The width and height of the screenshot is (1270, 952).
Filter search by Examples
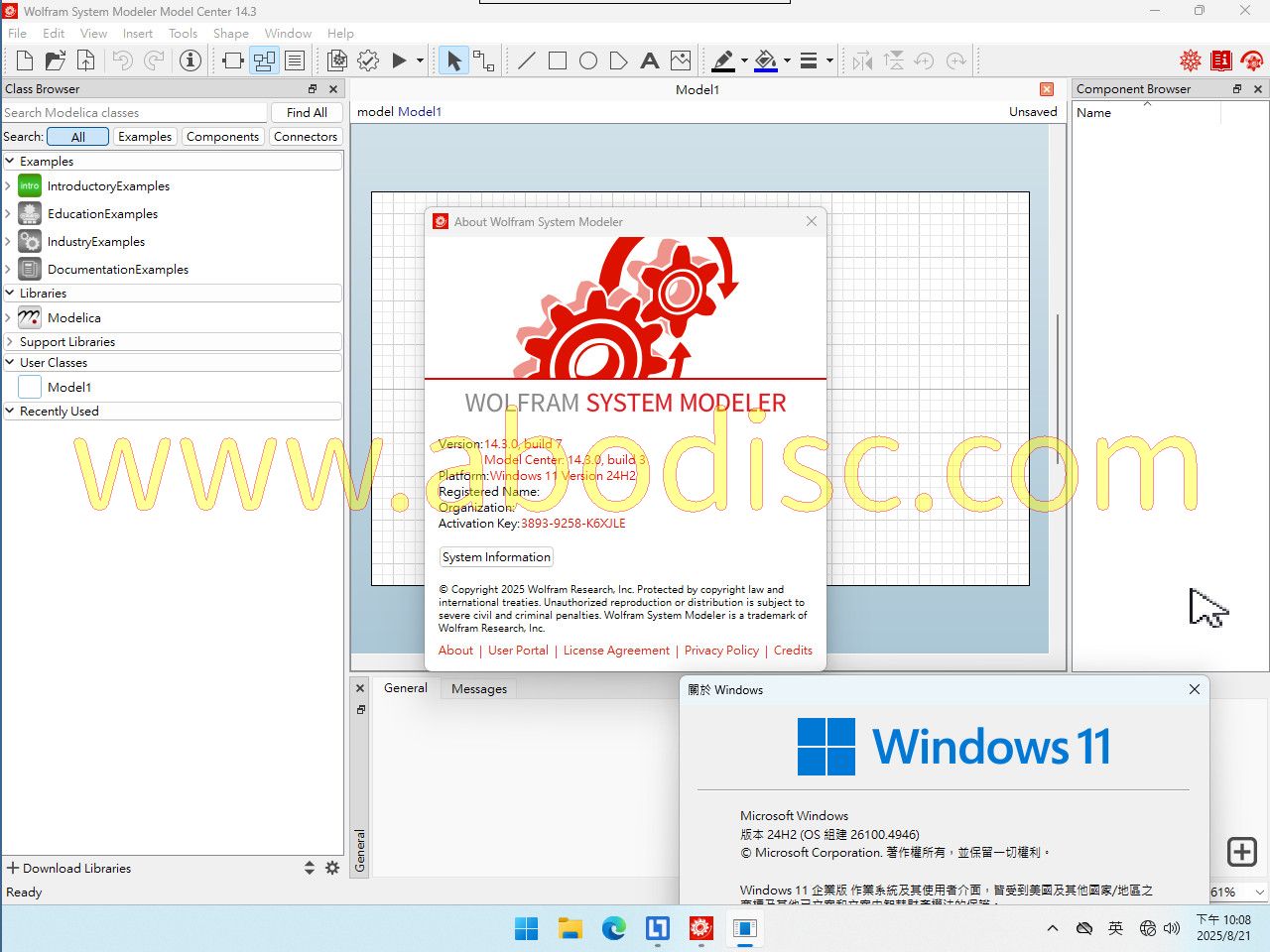click(145, 137)
